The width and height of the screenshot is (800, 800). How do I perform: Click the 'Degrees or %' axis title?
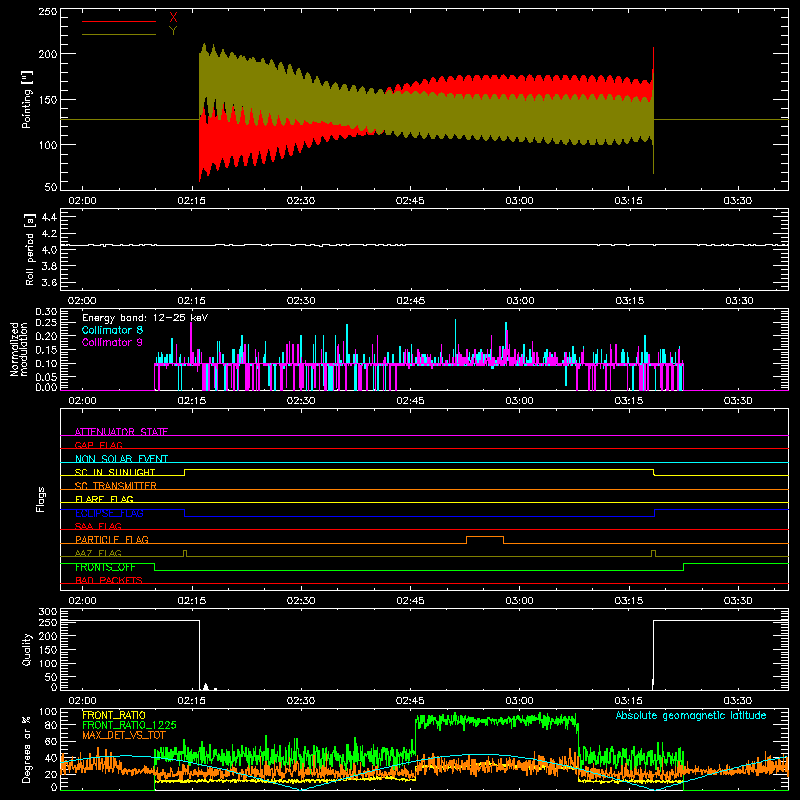click(27, 749)
